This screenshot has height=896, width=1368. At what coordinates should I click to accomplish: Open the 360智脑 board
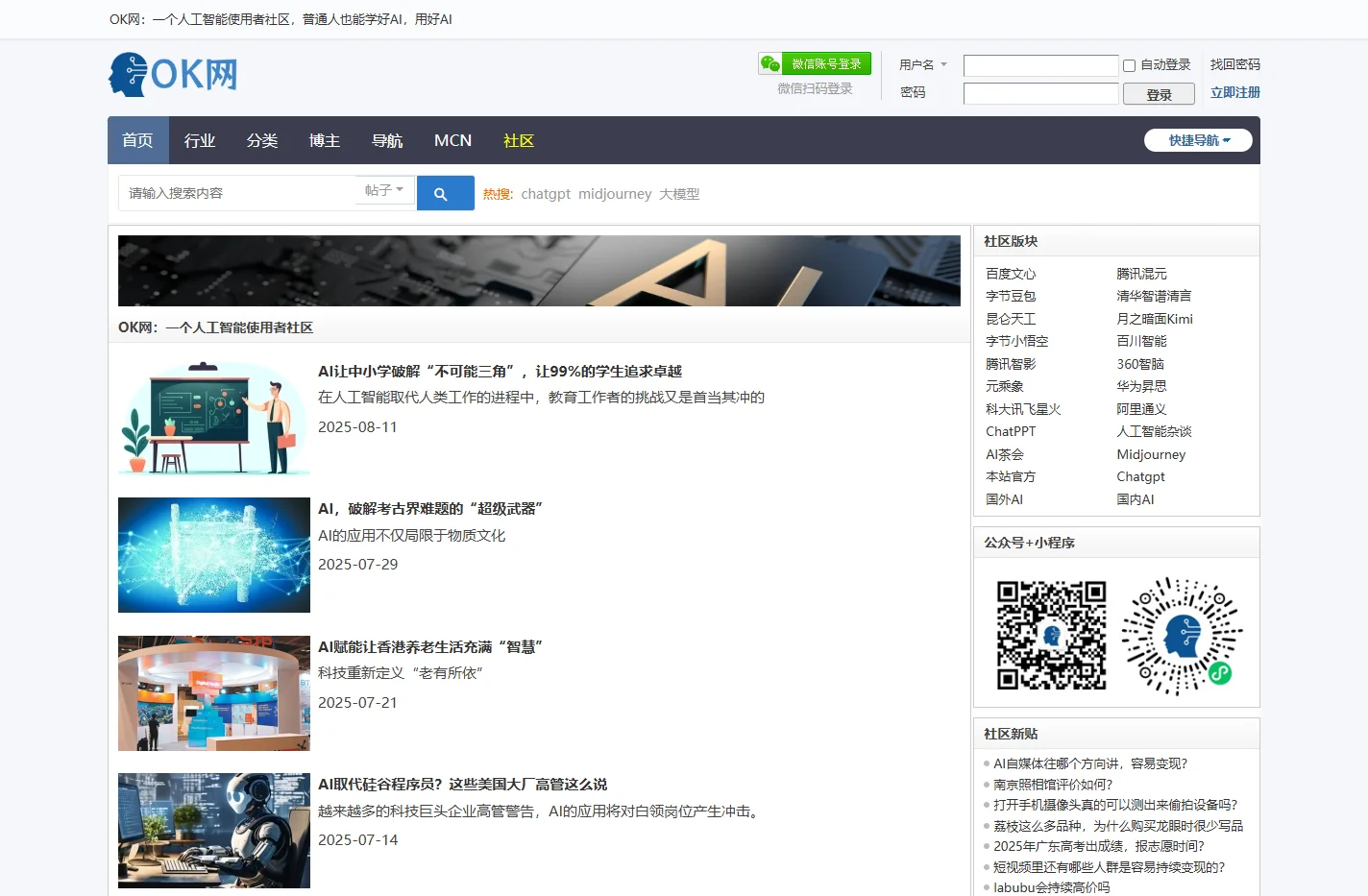tap(1140, 364)
